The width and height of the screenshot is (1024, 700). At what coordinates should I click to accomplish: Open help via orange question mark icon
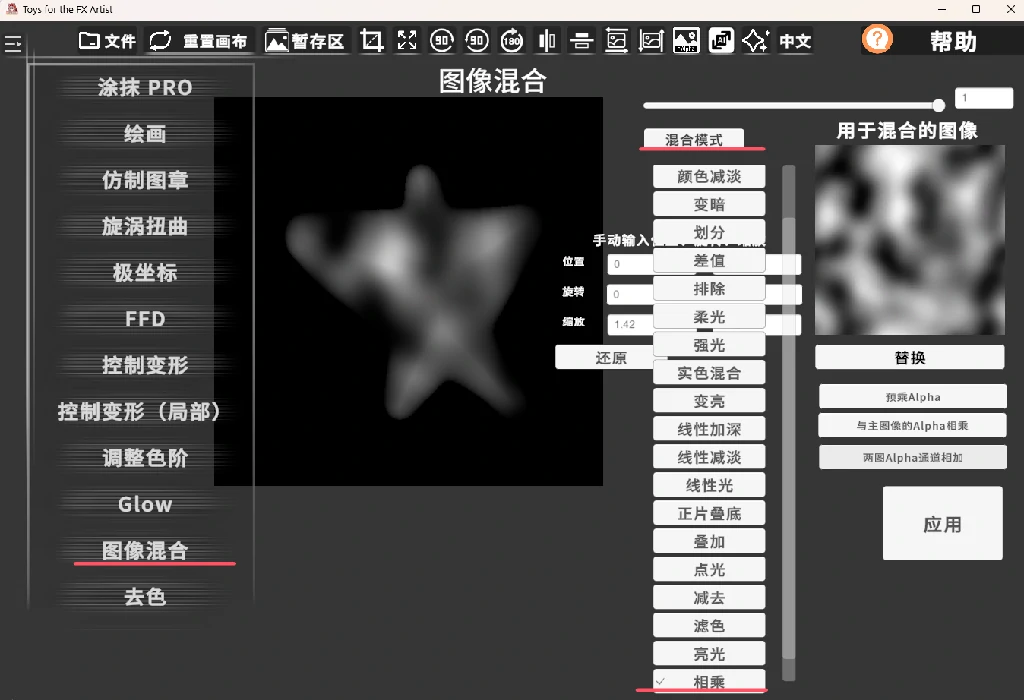pyautogui.click(x=877, y=40)
